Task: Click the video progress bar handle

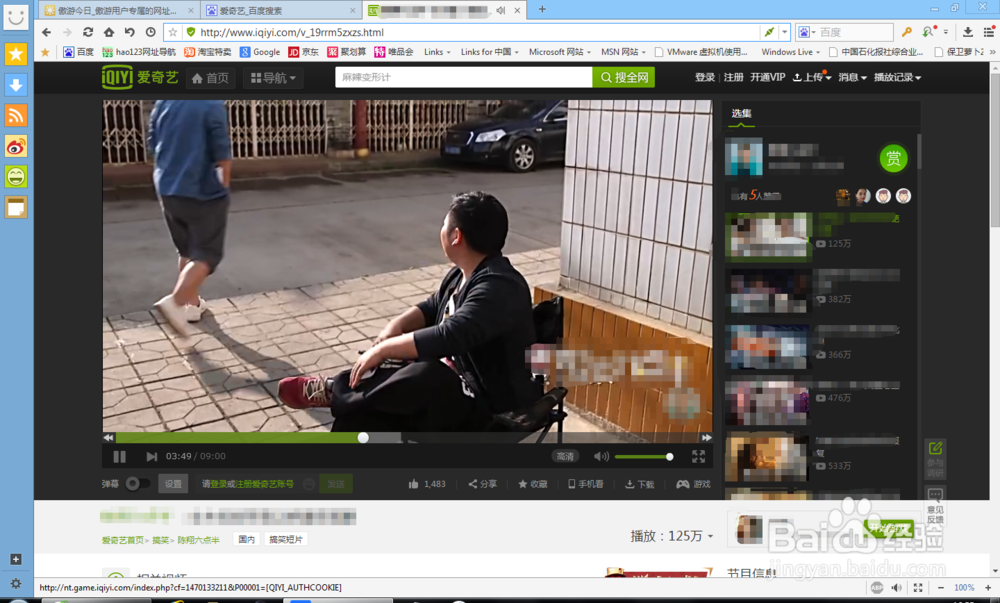Action: (x=363, y=437)
